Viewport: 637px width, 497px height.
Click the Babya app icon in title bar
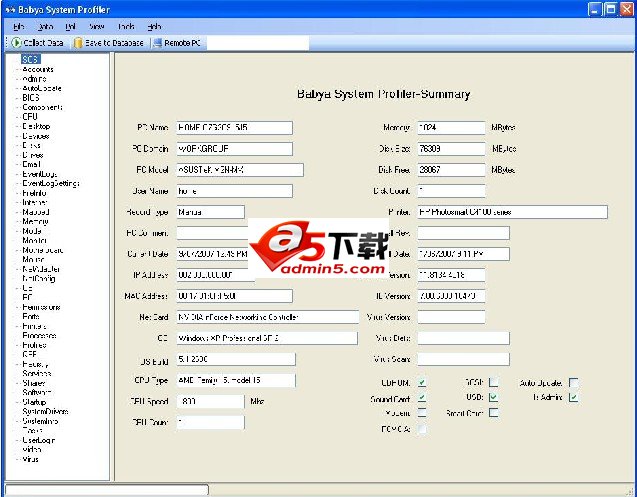click(9, 11)
